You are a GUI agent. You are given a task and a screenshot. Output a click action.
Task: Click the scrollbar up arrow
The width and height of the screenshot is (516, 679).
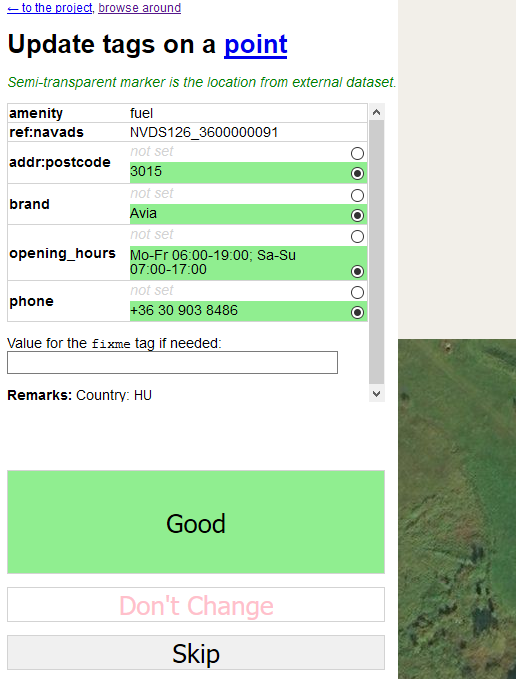(377, 112)
